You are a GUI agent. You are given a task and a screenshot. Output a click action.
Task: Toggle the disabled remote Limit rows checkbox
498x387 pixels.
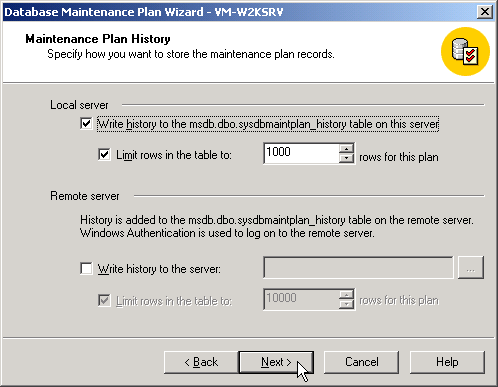point(104,300)
